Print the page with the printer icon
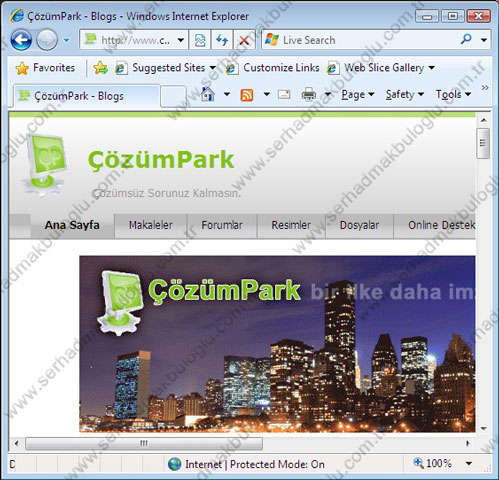The width and height of the screenshot is (499, 480). [309, 95]
